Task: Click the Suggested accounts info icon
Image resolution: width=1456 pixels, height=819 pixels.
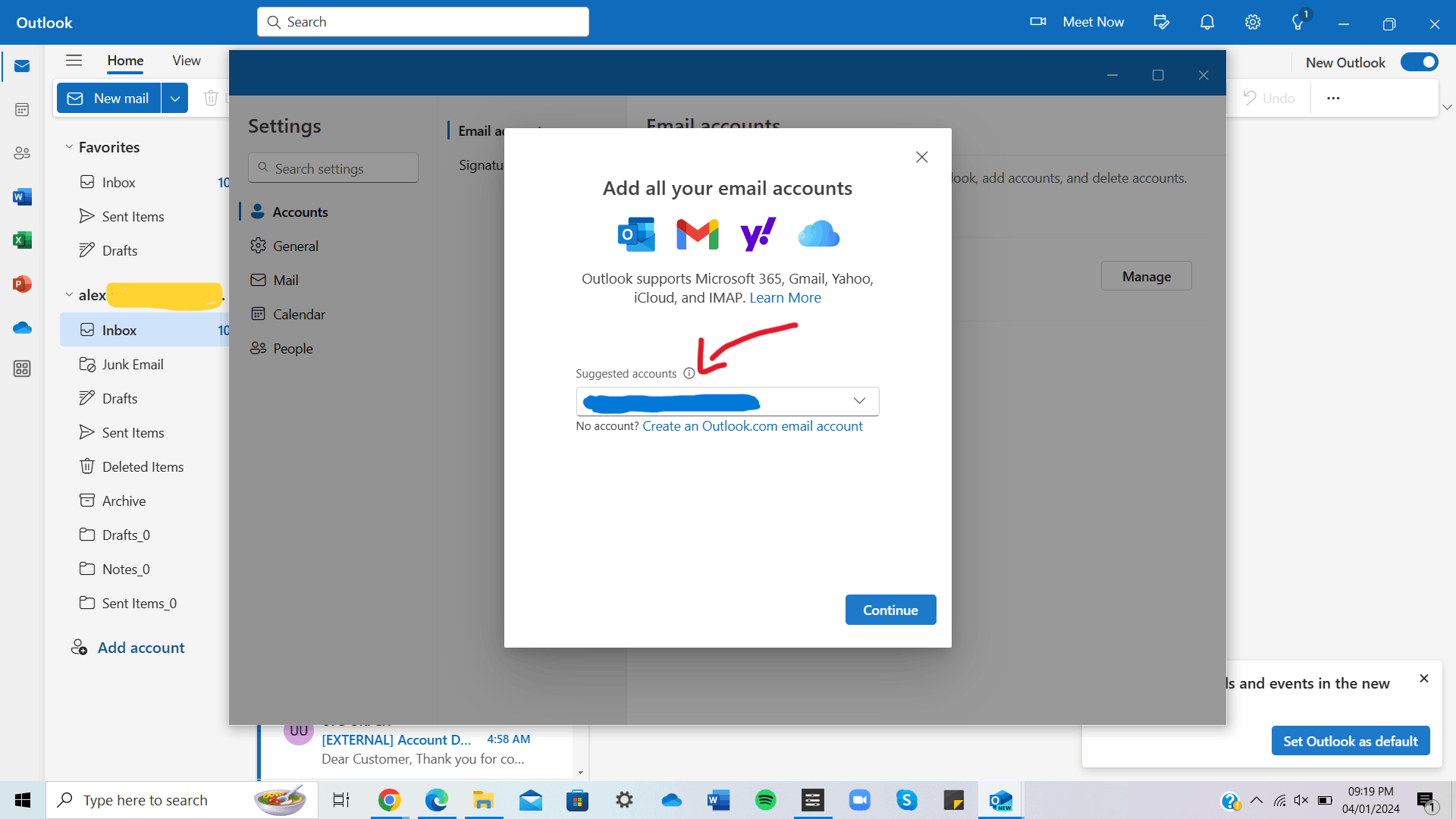Action: 689,374
